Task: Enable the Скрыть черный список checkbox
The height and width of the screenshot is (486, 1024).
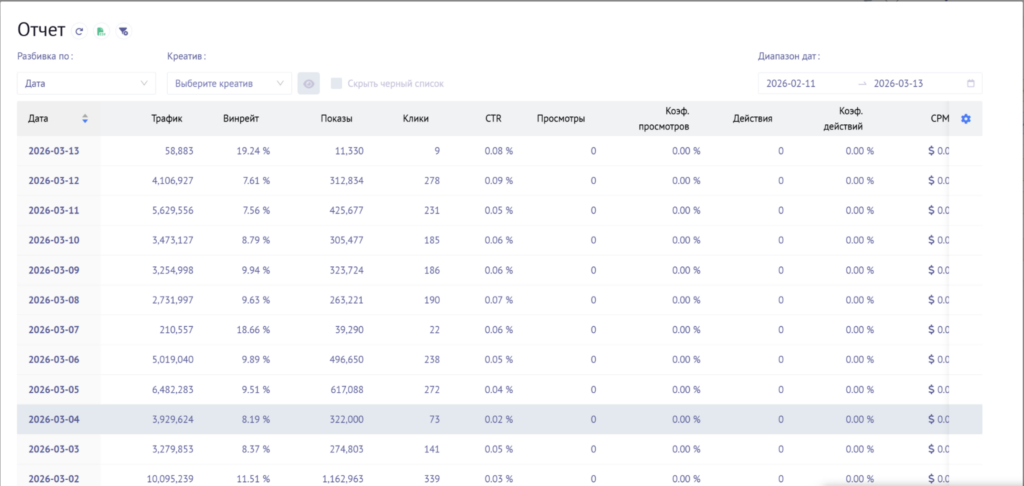Action: point(337,83)
